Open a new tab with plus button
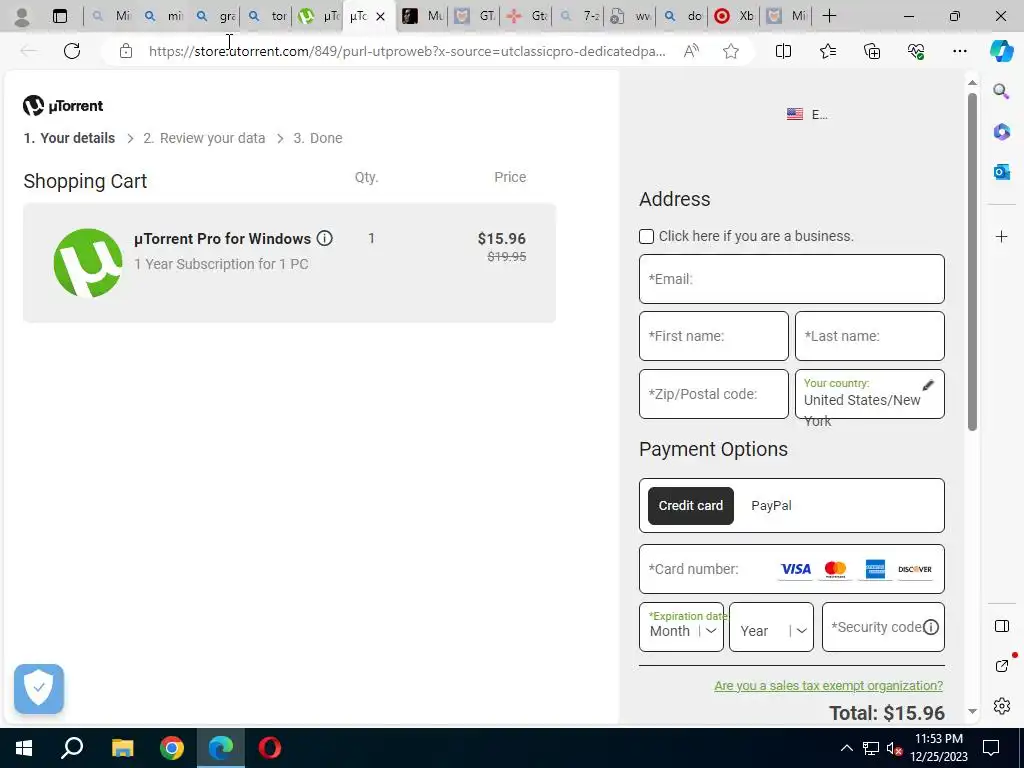This screenshot has height=768, width=1024. pyautogui.click(x=829, y=16)
